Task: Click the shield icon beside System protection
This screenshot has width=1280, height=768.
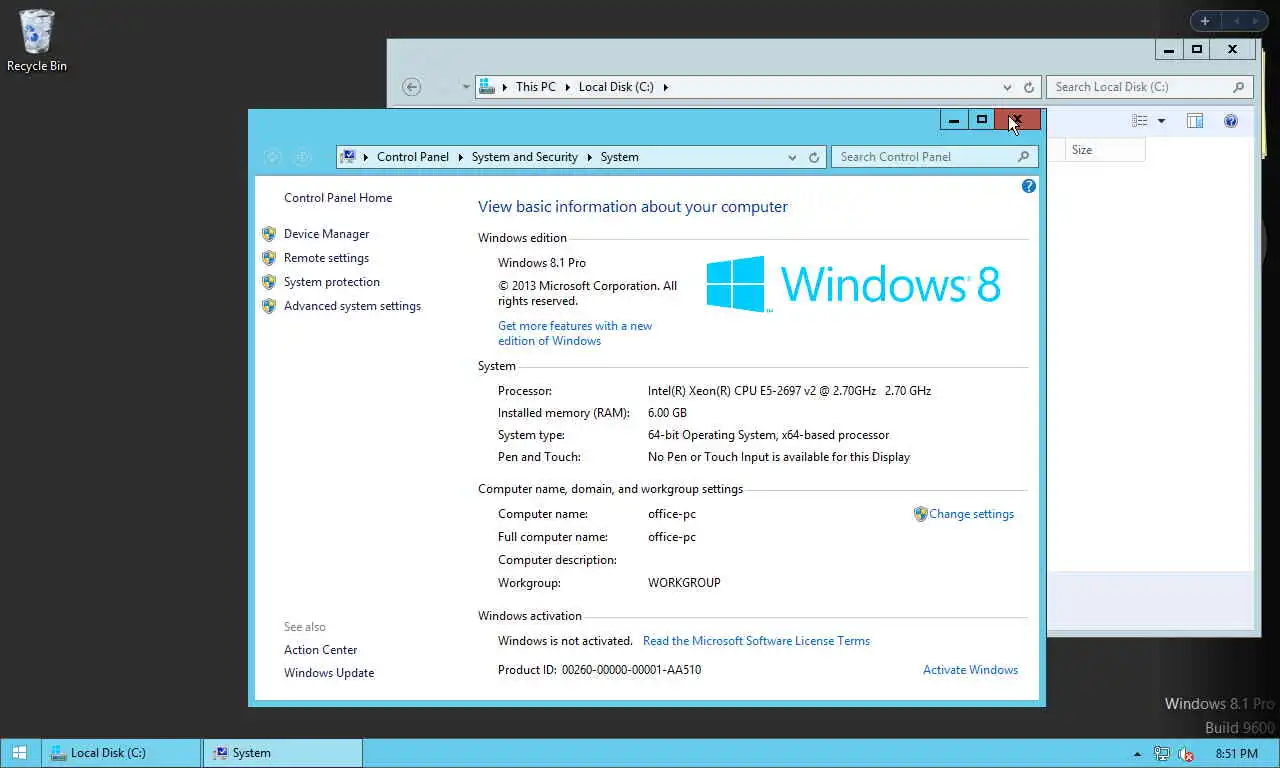Action: pyautogui.click(x=268, y=282)
